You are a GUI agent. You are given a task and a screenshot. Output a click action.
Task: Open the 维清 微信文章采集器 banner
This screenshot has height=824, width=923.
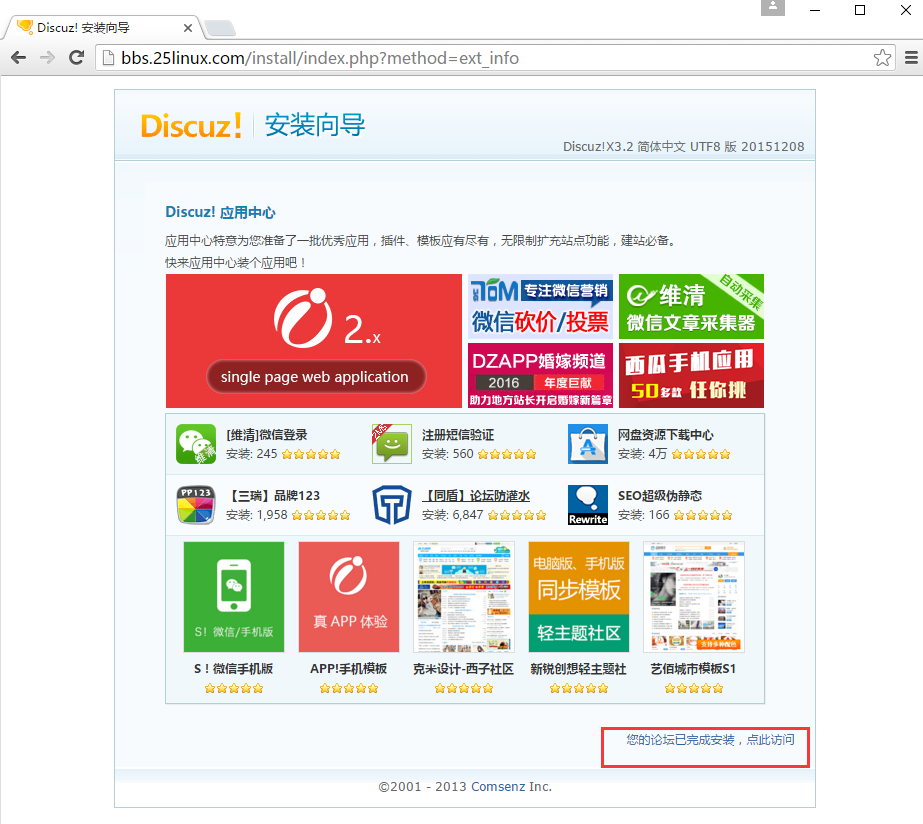691,307
